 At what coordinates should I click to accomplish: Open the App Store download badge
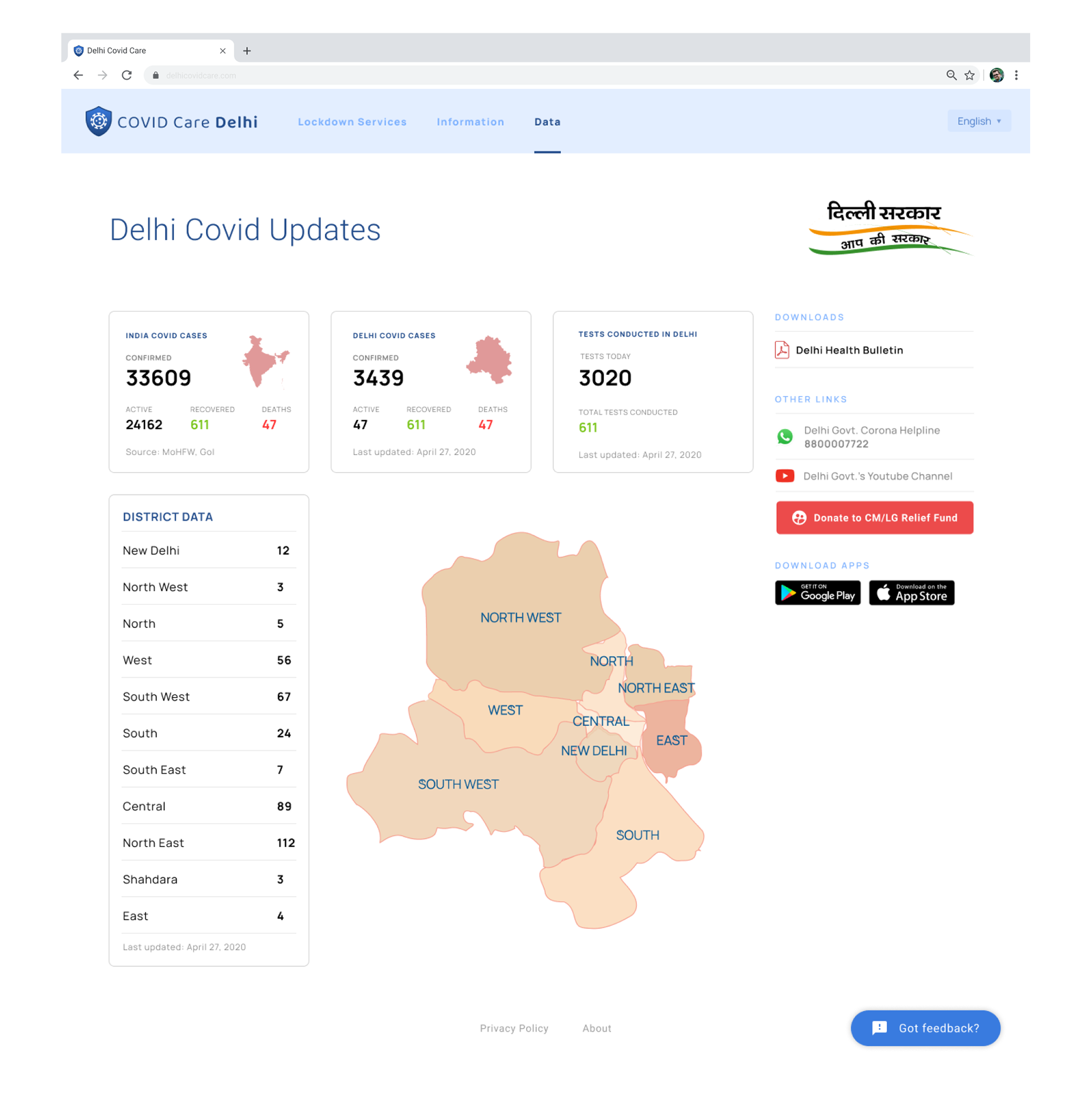click(x=912, y=593)
